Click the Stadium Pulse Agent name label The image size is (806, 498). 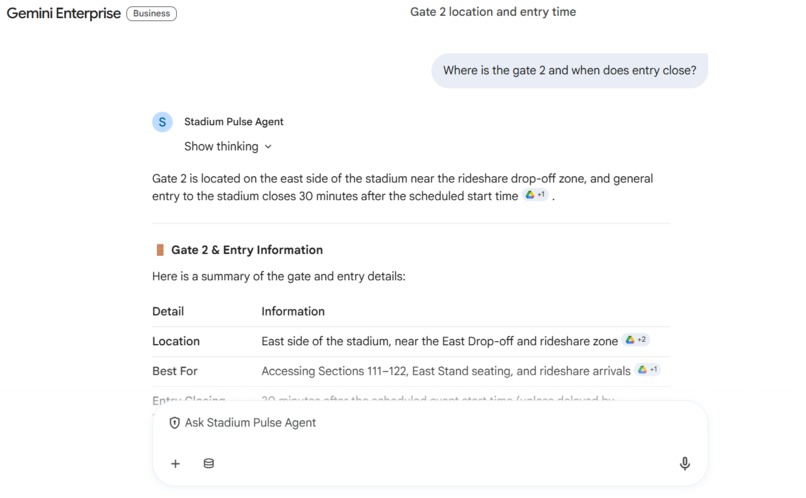234,122
